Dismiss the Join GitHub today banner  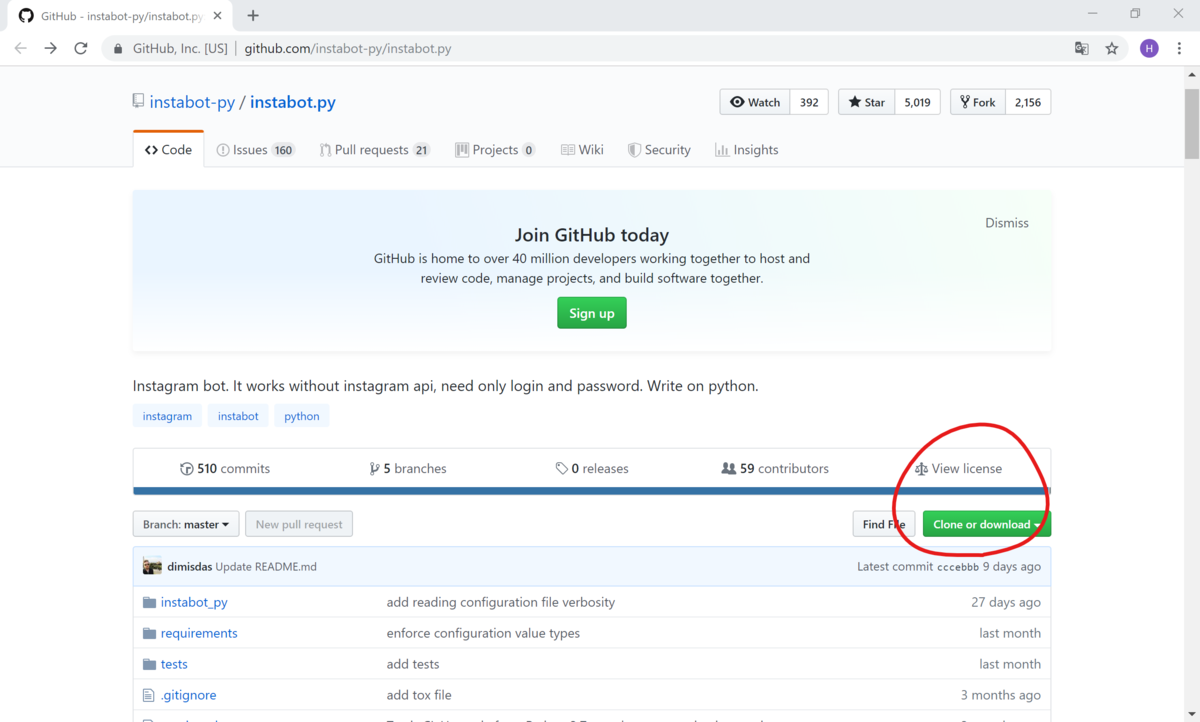tap(1007, 223)
